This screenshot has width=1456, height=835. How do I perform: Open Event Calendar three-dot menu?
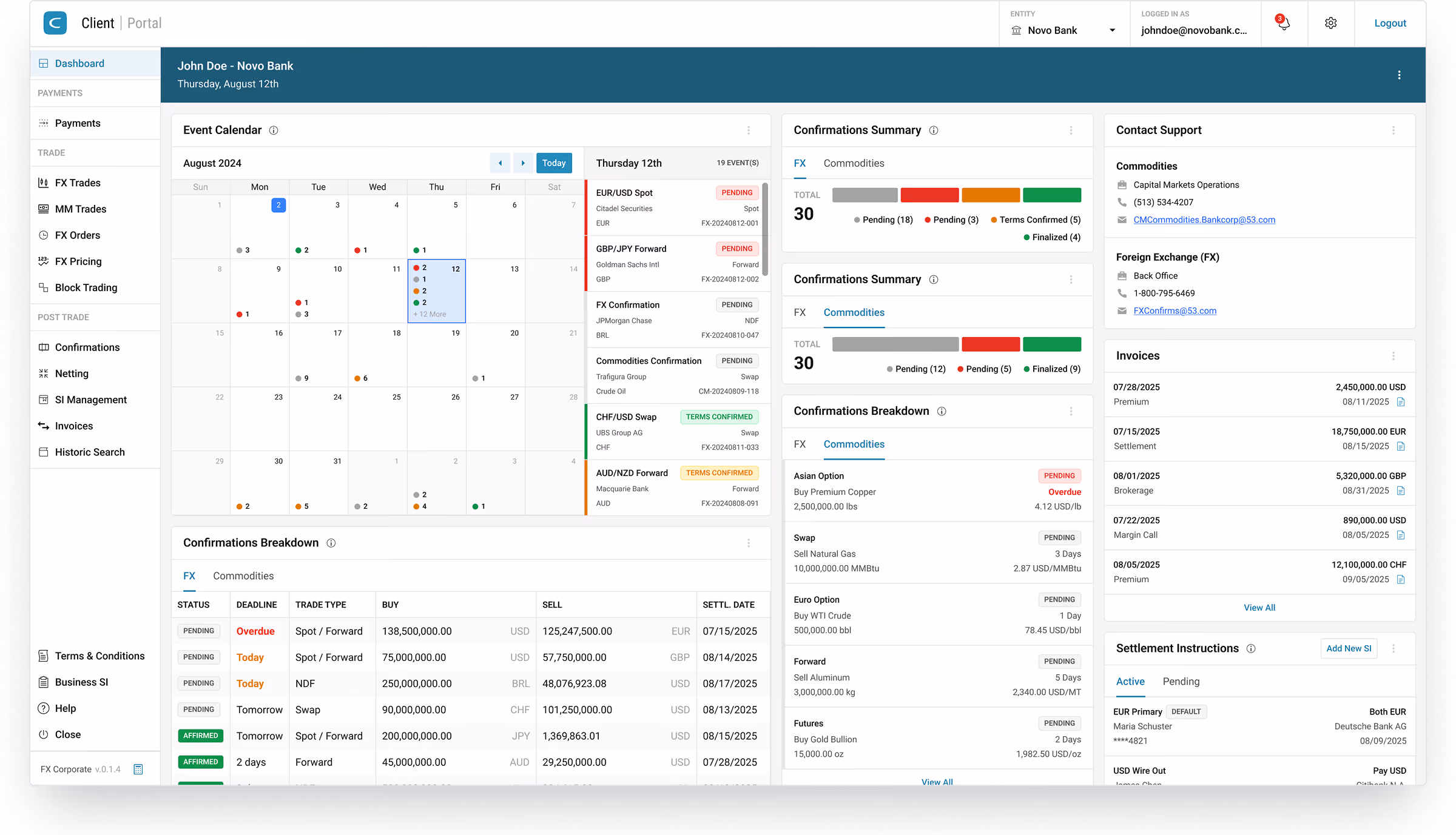[x=749, y=130]
